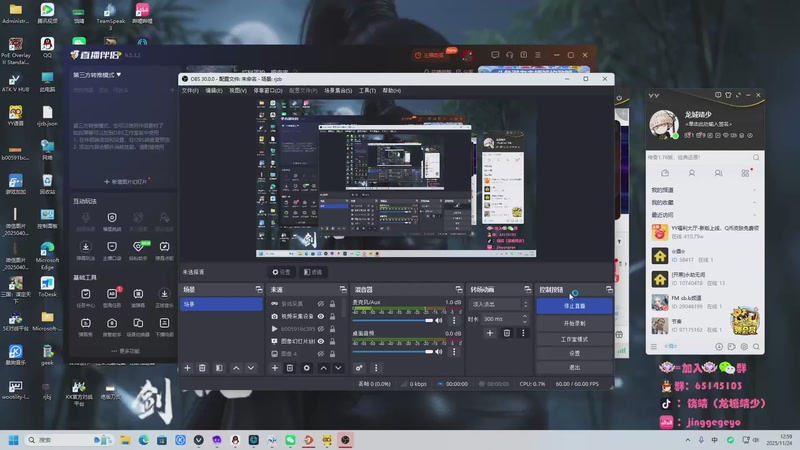Delete selected source with trash icon
Viewport: 800px width, 450px height.
point(290,368)
